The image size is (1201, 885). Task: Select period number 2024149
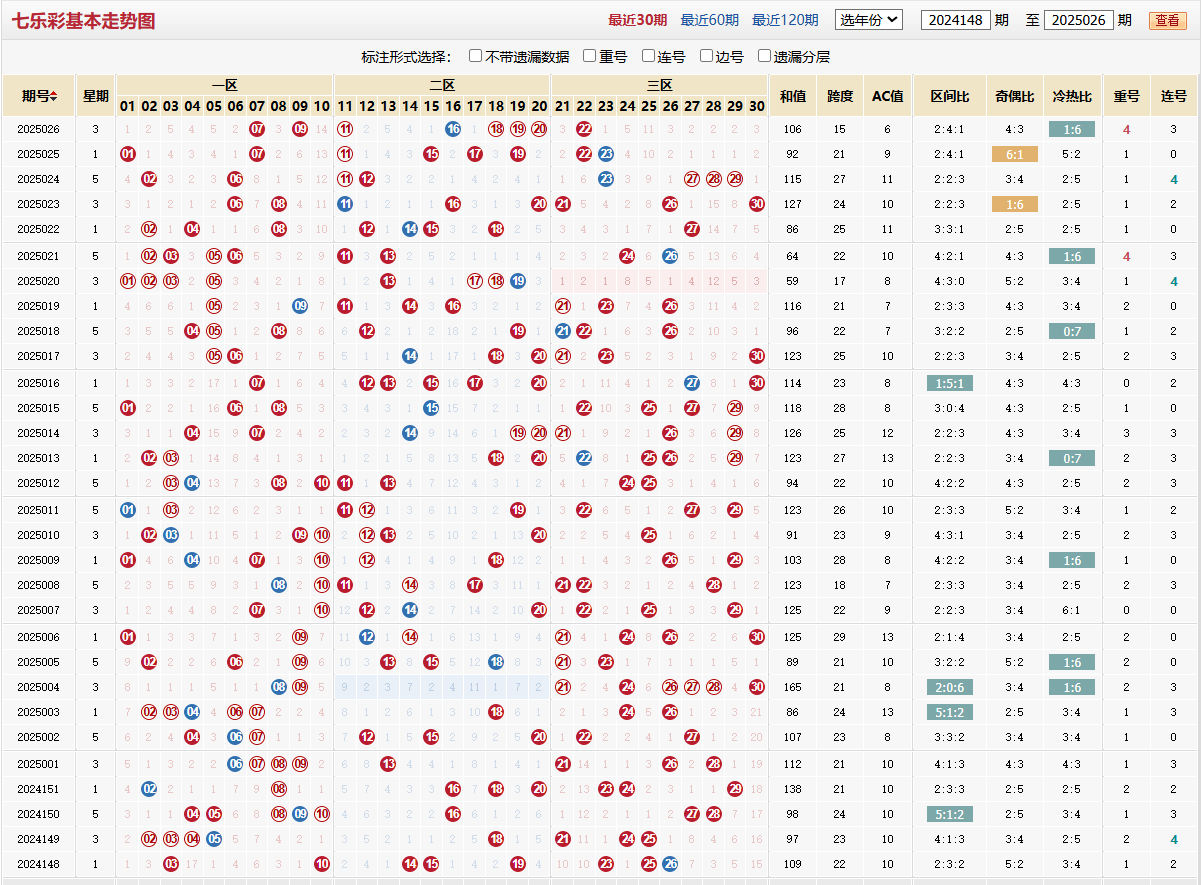(x=38, y=839)
